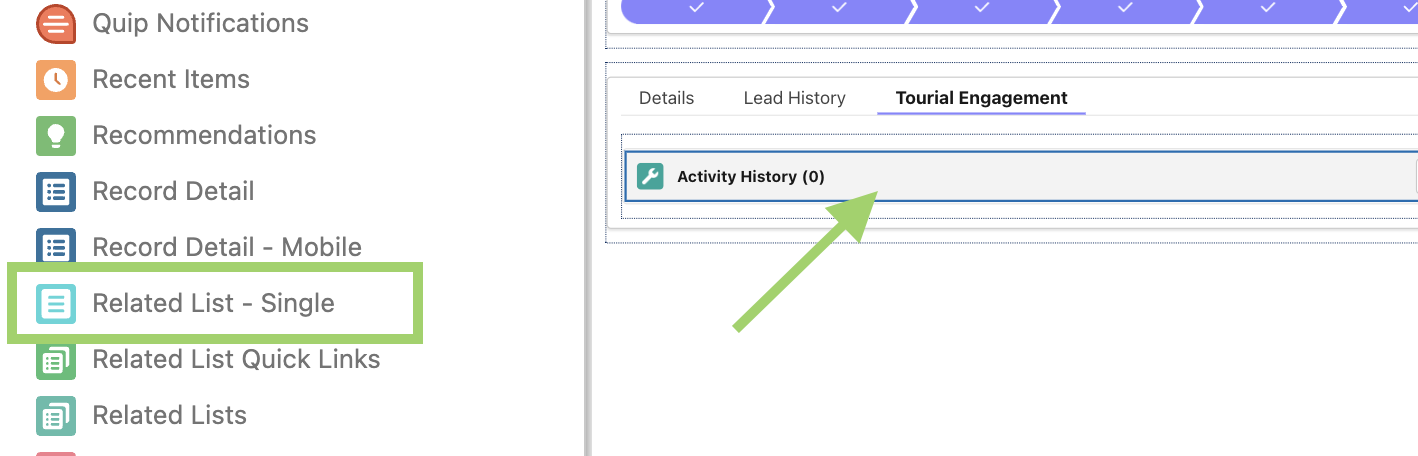Select the second completed path stage

click(838, 8)
